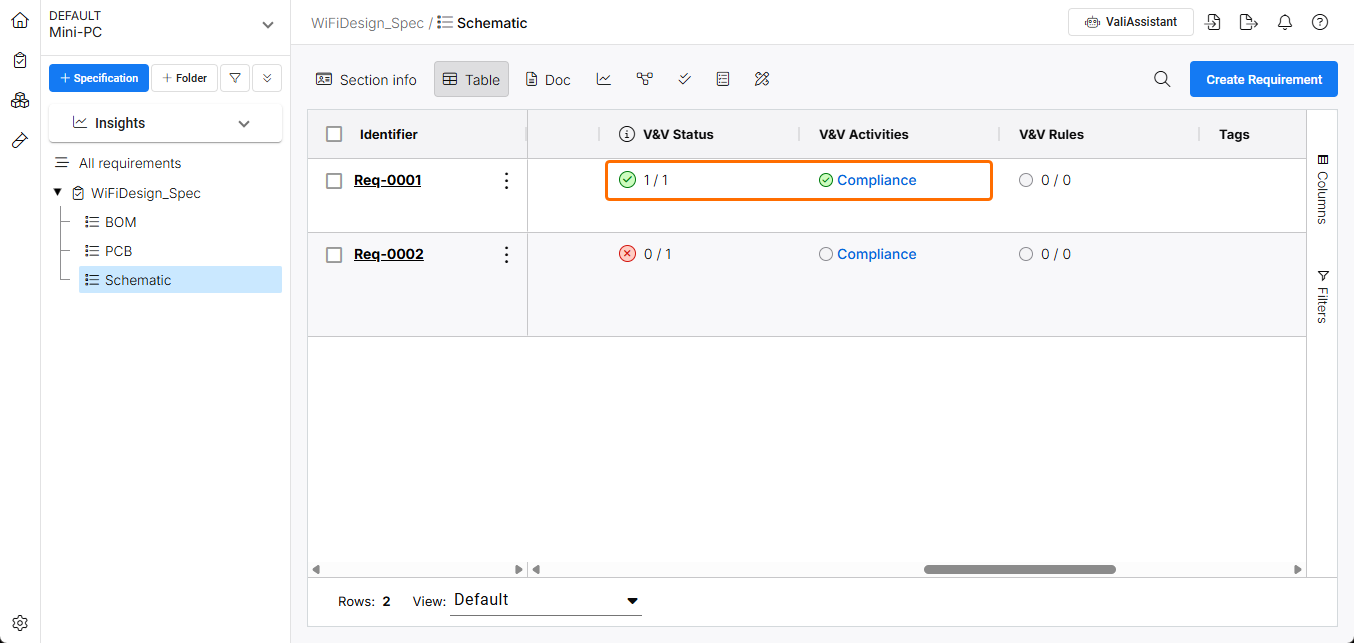Expand the Insights panel dropdown
This screenshot has width=1354, height=643.
[x=244, y=123]
